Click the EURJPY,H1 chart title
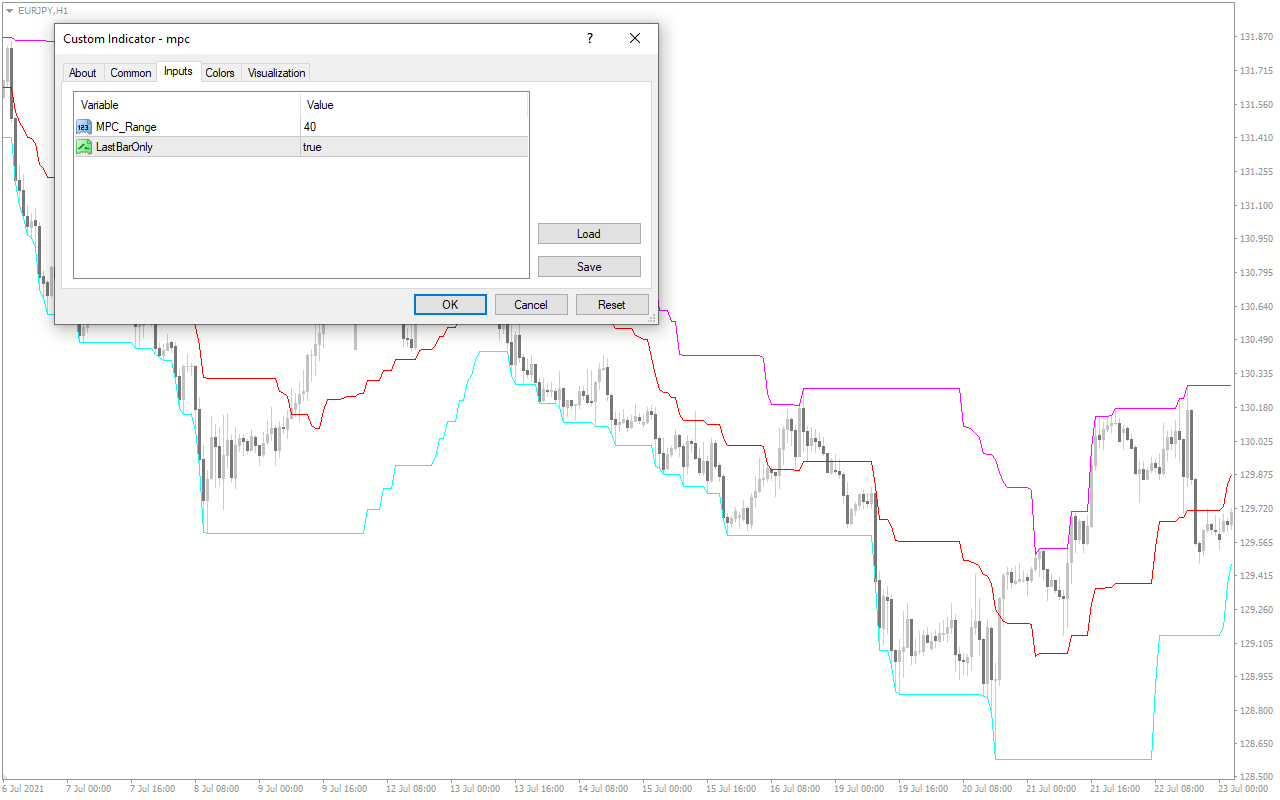The width and height of the screenshot is (1280, 800). pos(43,9)
